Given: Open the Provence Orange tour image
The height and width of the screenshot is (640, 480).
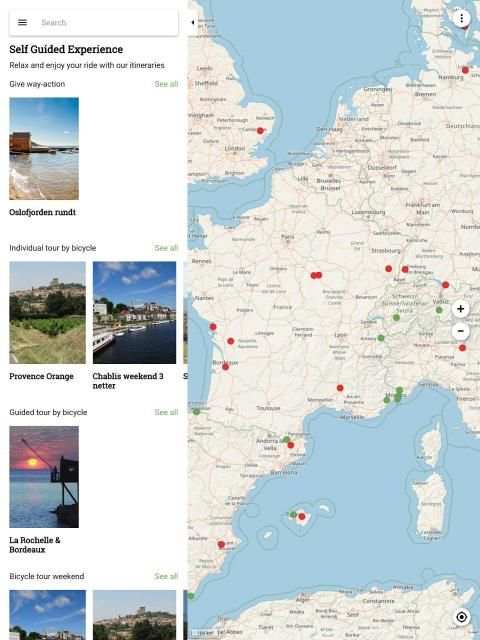Looking at the screenshot, I should coord(47,313).
